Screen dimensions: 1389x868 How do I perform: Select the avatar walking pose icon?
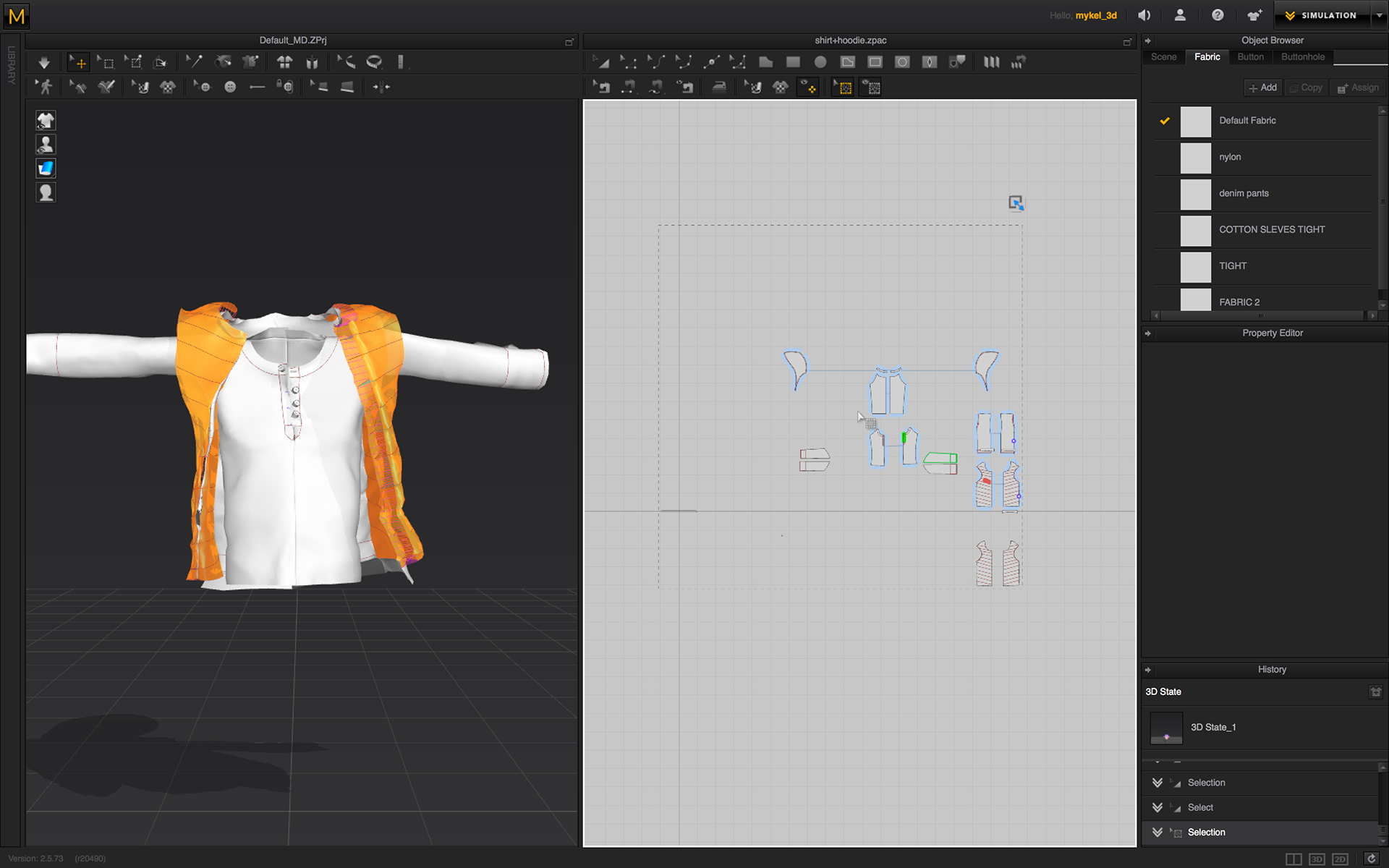[x=45, y=88]
